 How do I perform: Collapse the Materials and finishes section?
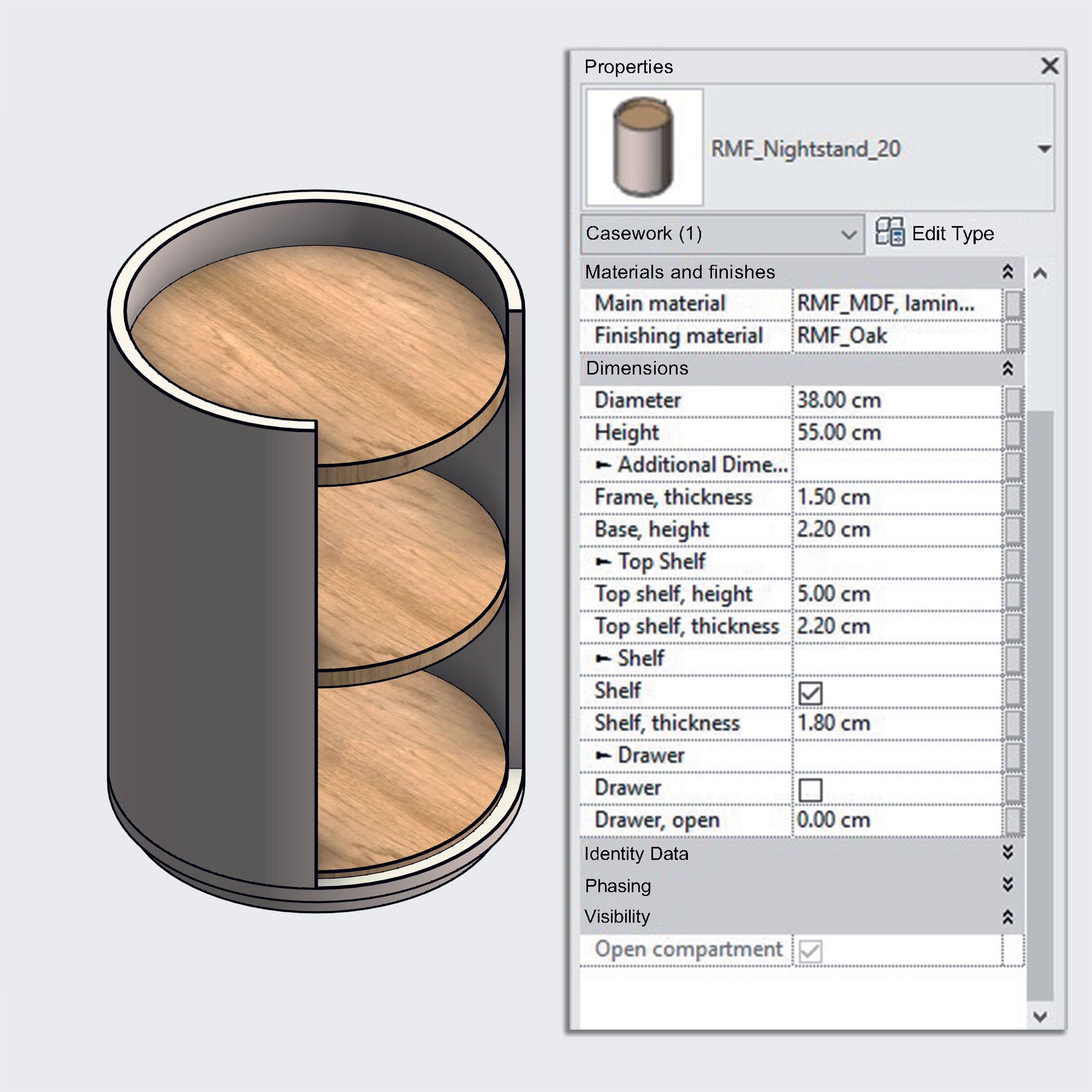pyautogui.click(x=1007, y=272)
